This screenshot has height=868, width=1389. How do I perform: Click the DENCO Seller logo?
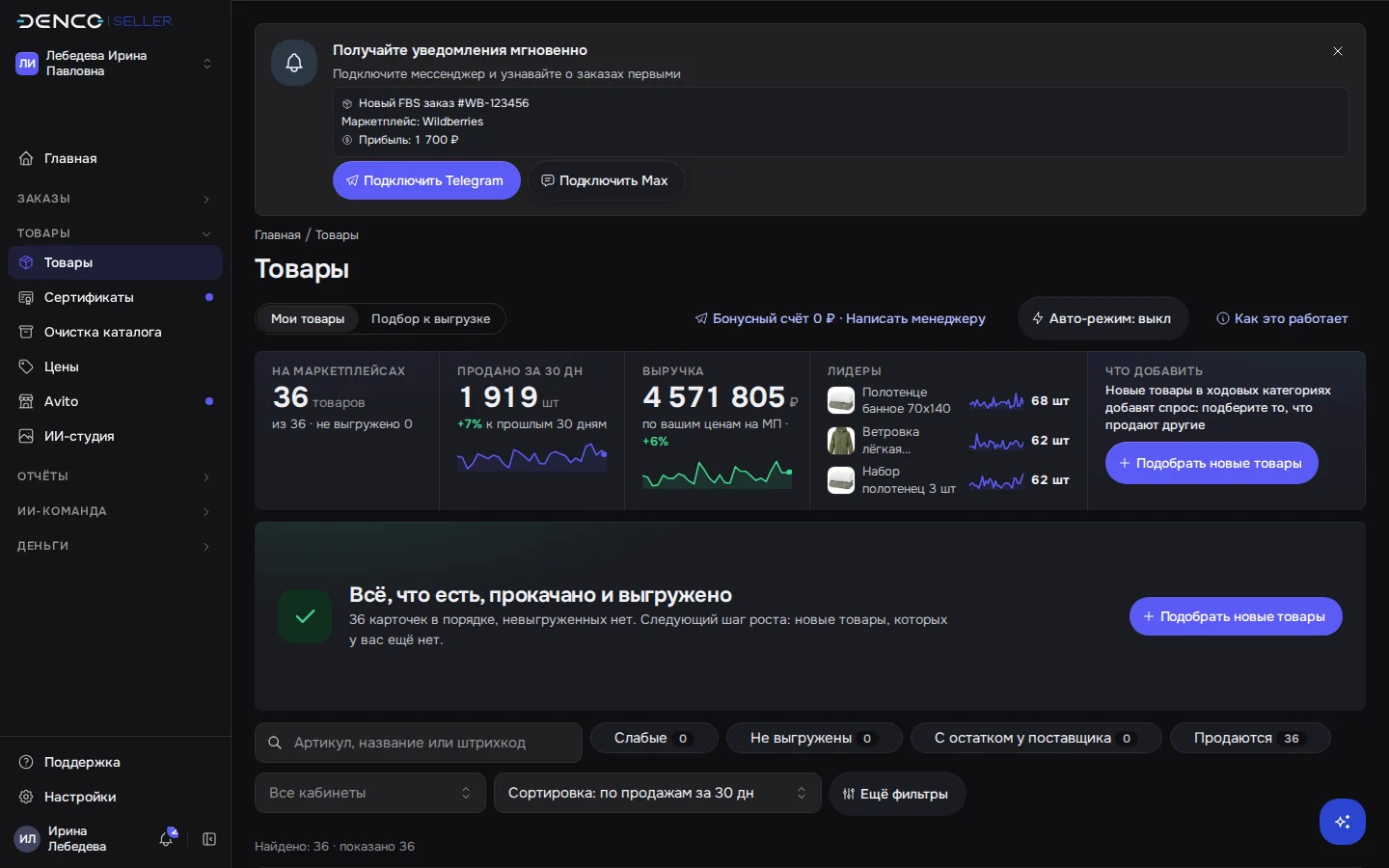95,21
